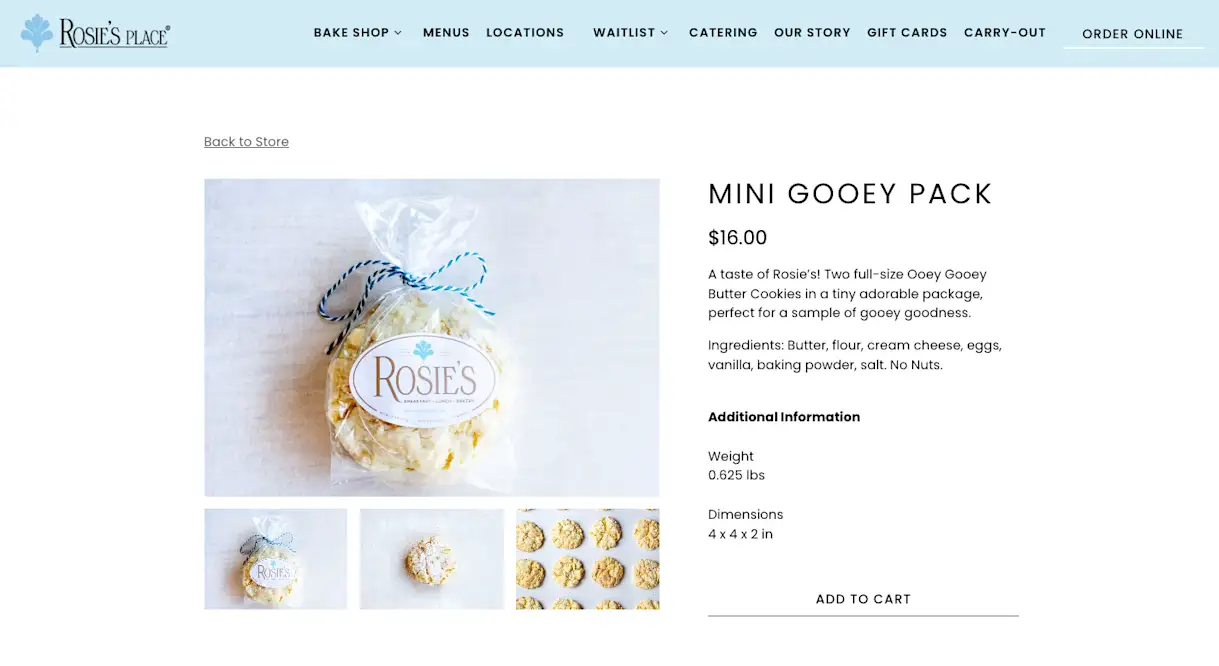This screenshot has width=1219, height=666.
Task: Click the main Mini Gooey Pack product image
Action: point(432,338)
